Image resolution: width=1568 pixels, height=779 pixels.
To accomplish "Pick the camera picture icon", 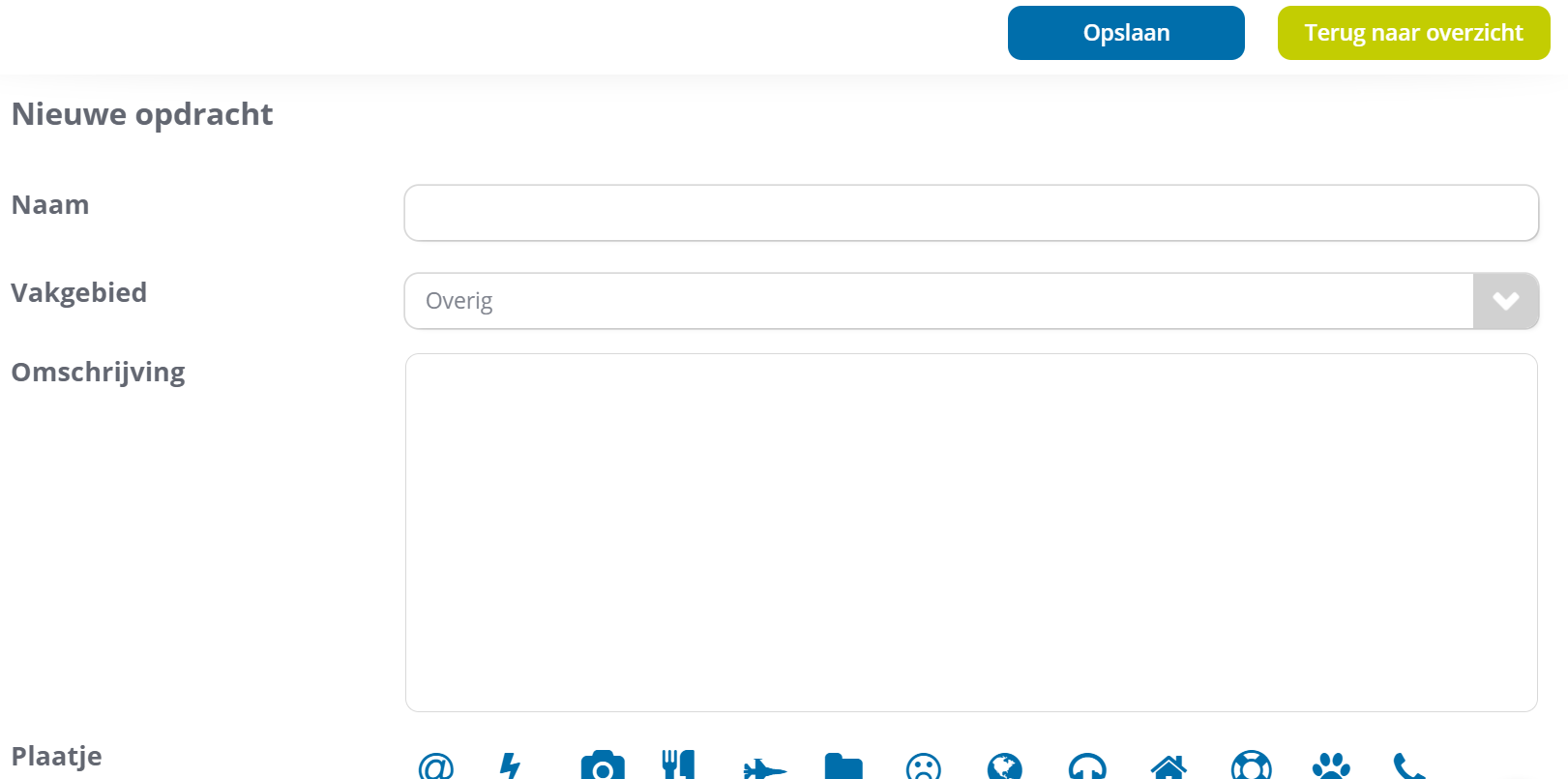I will [x=603, y=765].
